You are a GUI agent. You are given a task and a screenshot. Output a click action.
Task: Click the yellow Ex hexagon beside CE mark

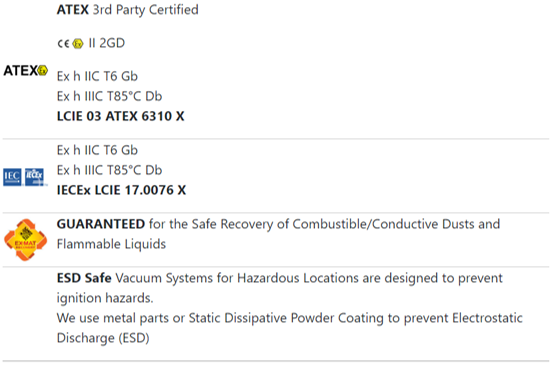point(78,43)
